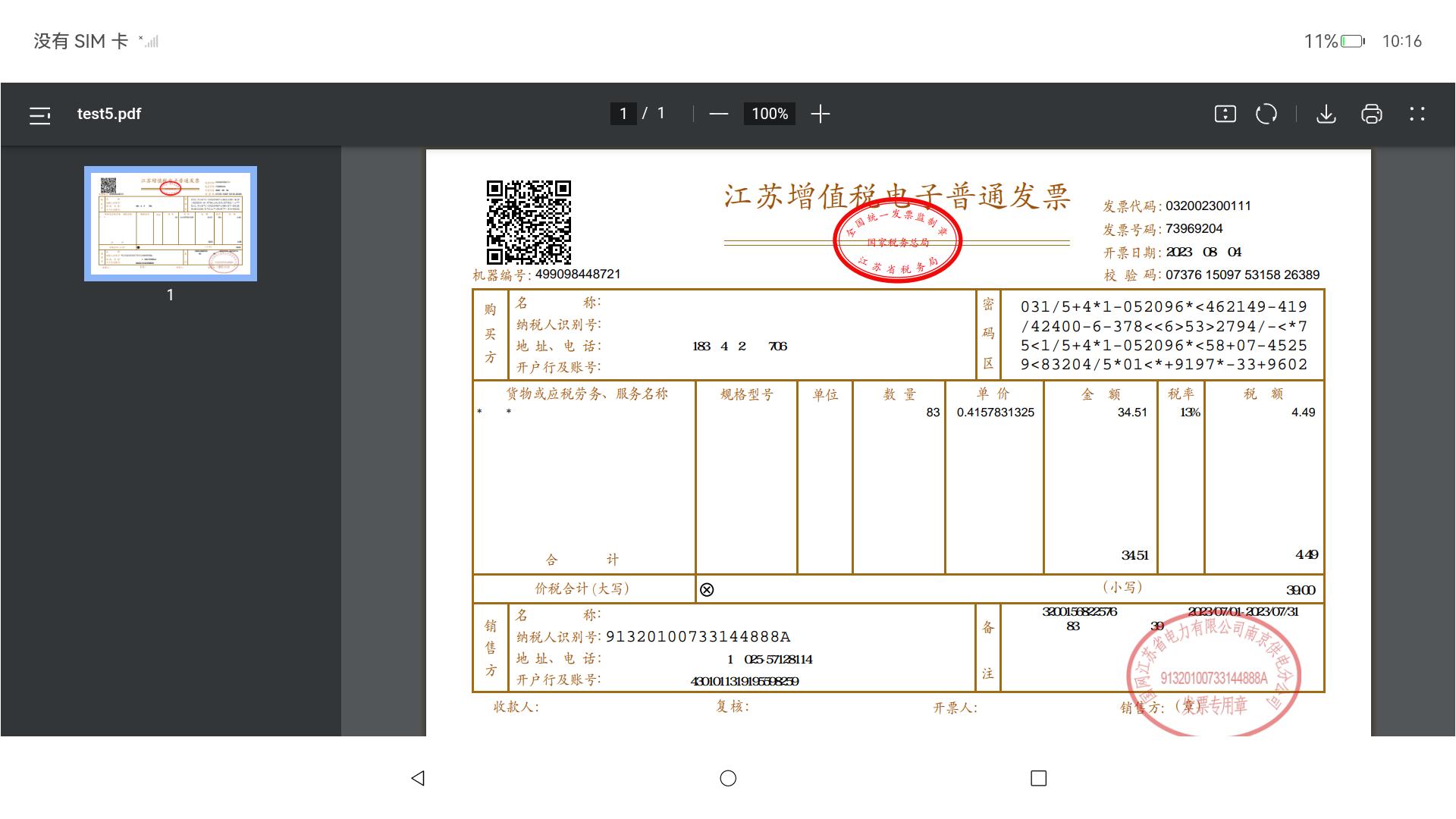1456x819 pixels.
Task: Click the circled X symbol in total row
Action: pos(707,590)
